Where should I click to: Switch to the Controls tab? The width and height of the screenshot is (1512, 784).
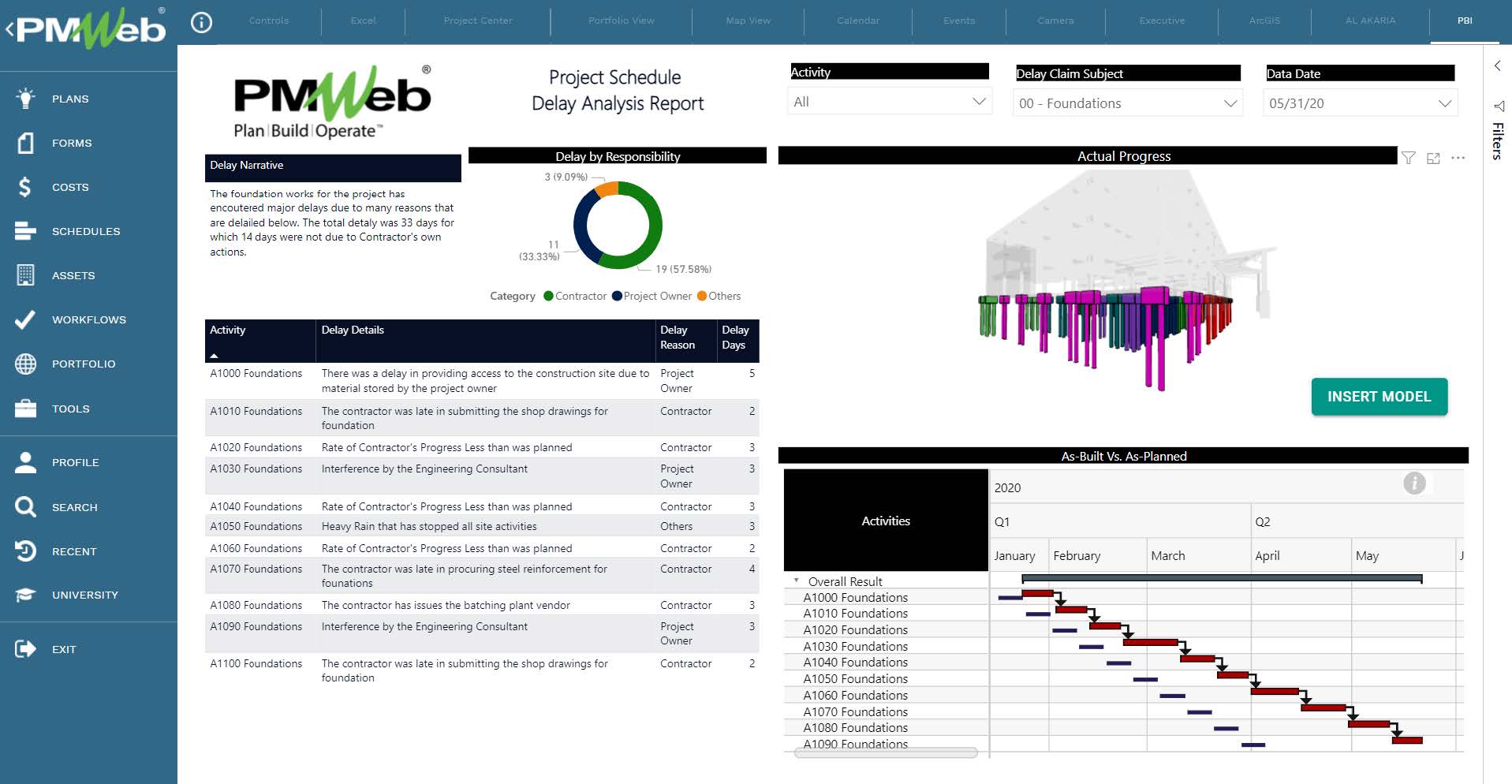click(x=269, y=21)
